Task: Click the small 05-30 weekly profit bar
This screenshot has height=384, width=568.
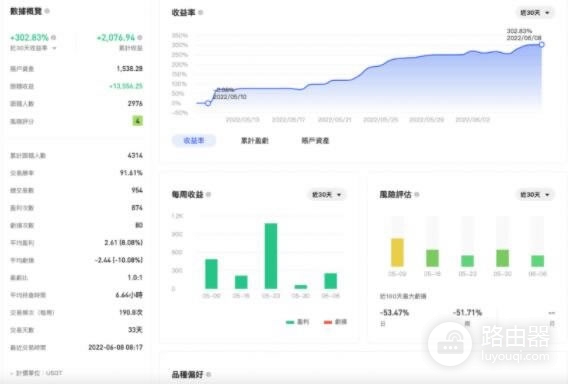Action: click(x=301, y=287)
